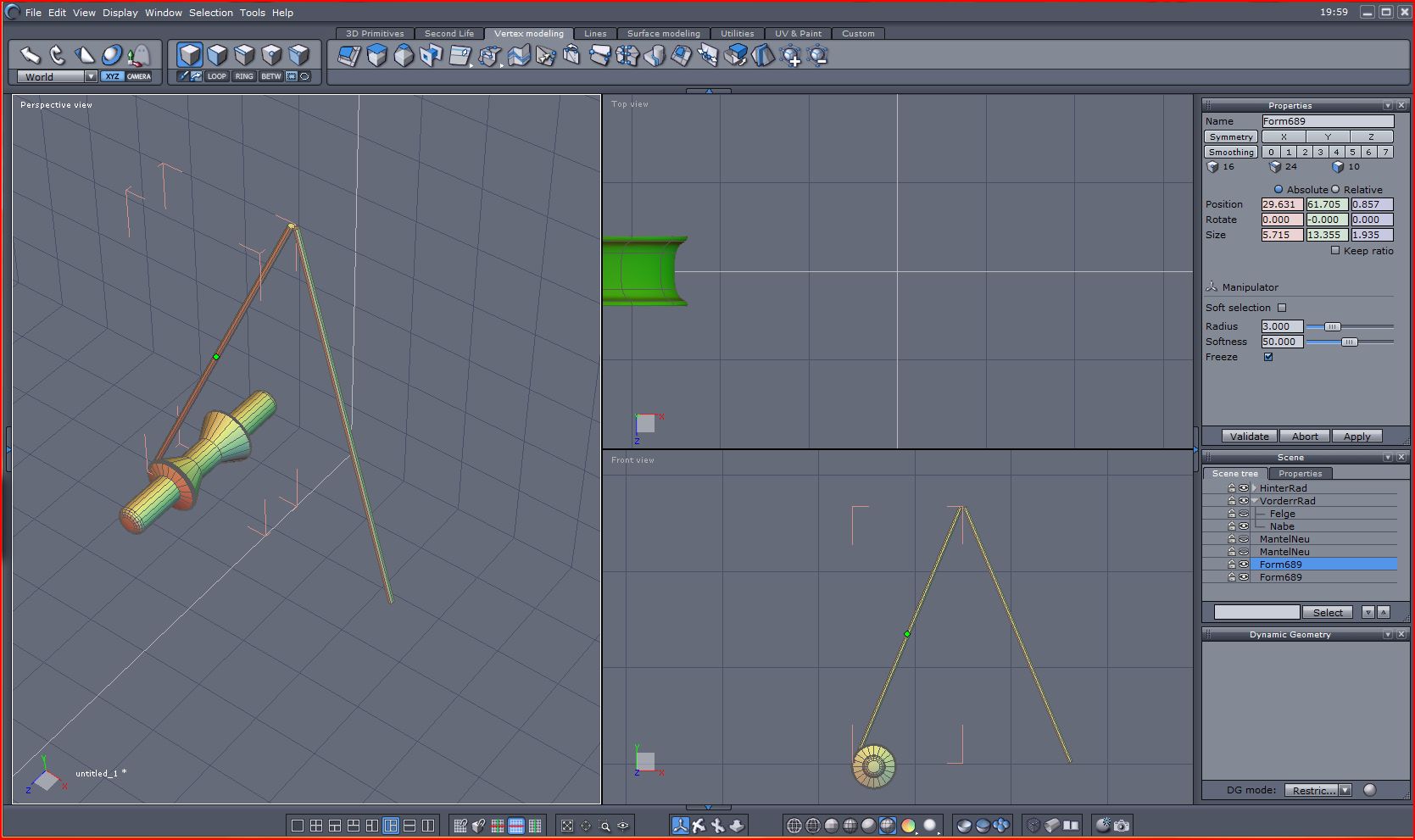Image resolution: width=1415 pixels, height=840 pixels.
Task: Toggle visibility of Felge object
Action: pyautogui.click(x=1244, y=514)
